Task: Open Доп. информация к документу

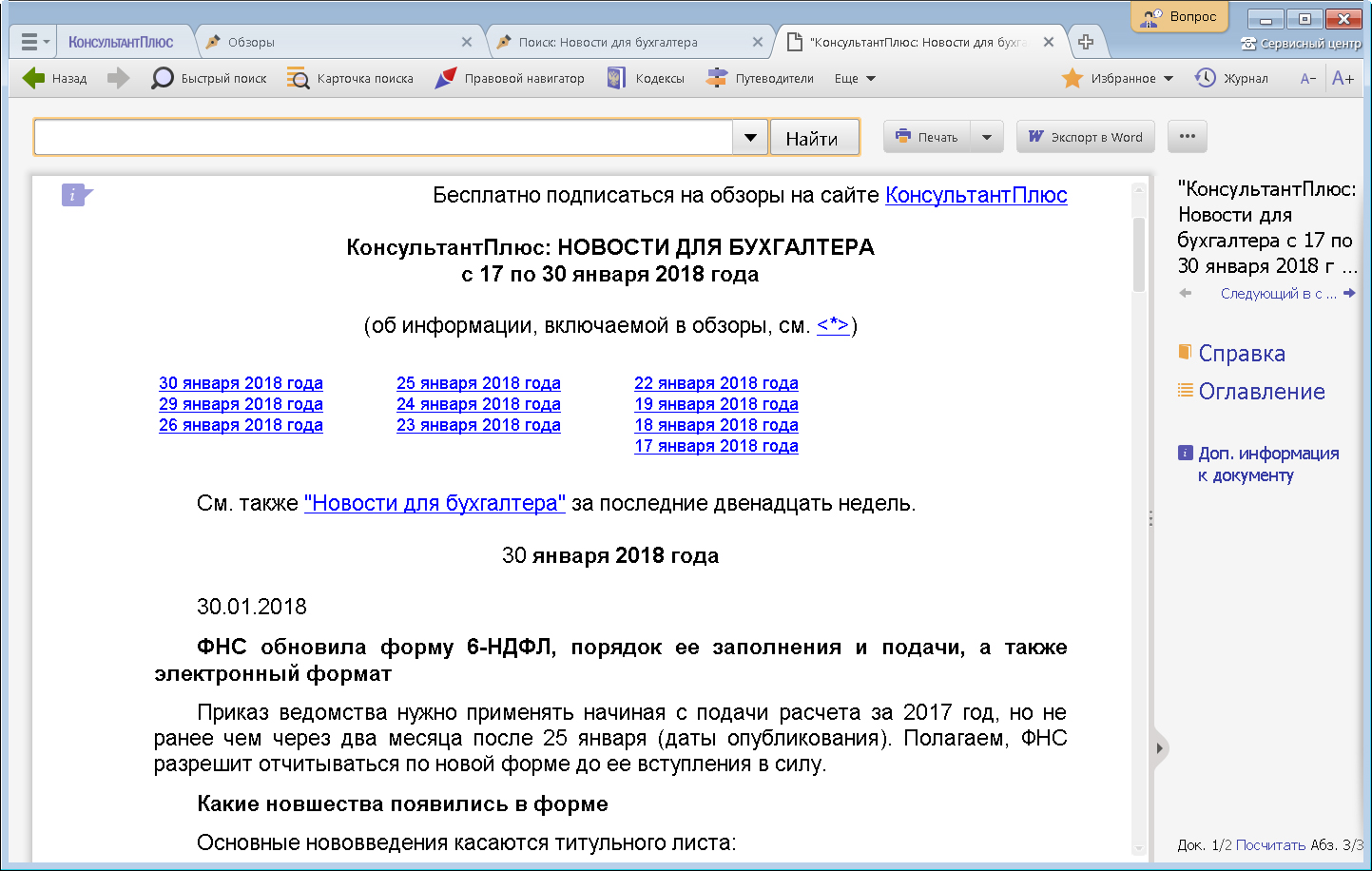Action: point(1259,464)
